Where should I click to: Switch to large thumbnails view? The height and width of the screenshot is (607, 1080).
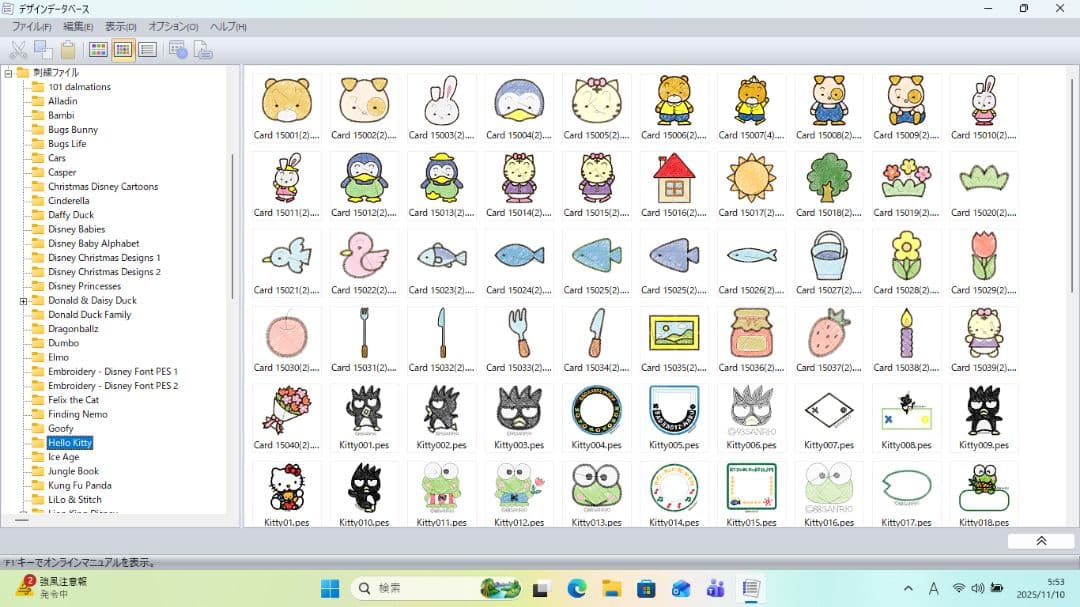tap(98, 50)
